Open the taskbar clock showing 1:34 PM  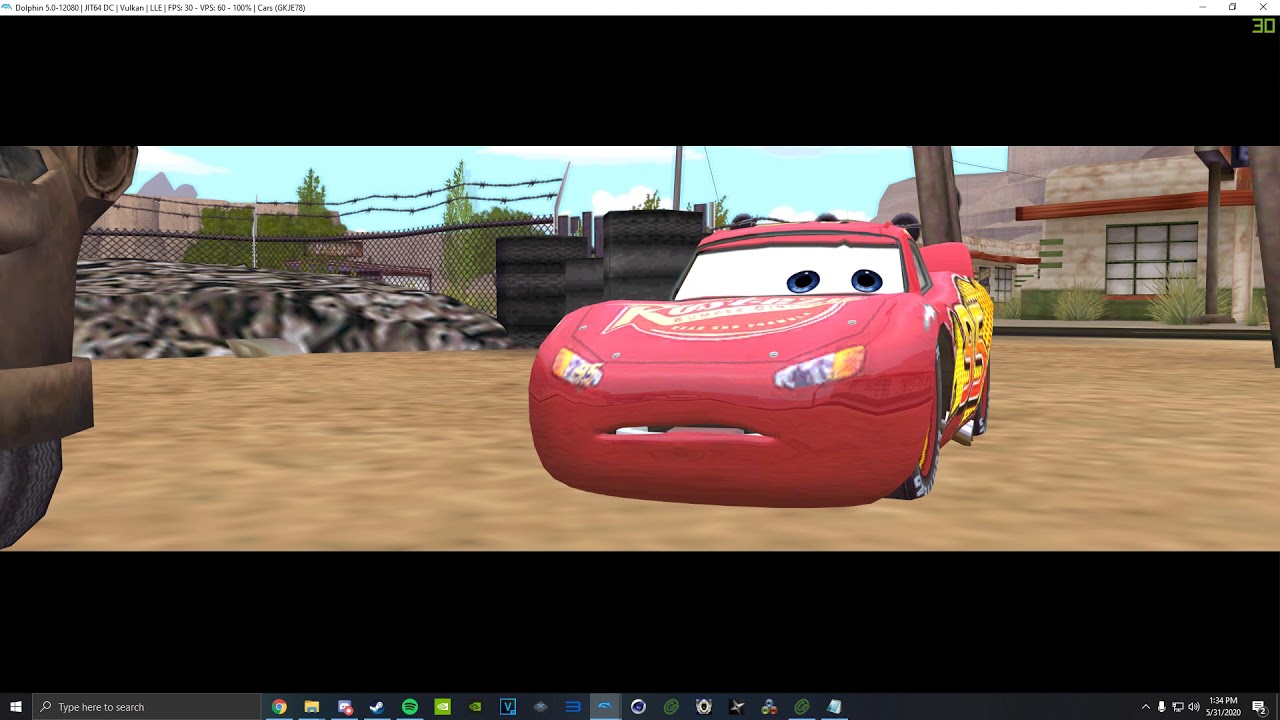tap(1223, 707)
